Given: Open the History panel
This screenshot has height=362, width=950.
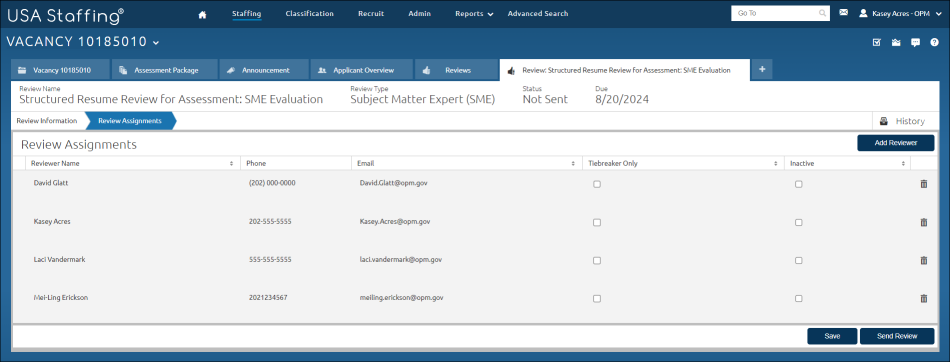Looking at the screenshot, I should [x=903, y=121].
